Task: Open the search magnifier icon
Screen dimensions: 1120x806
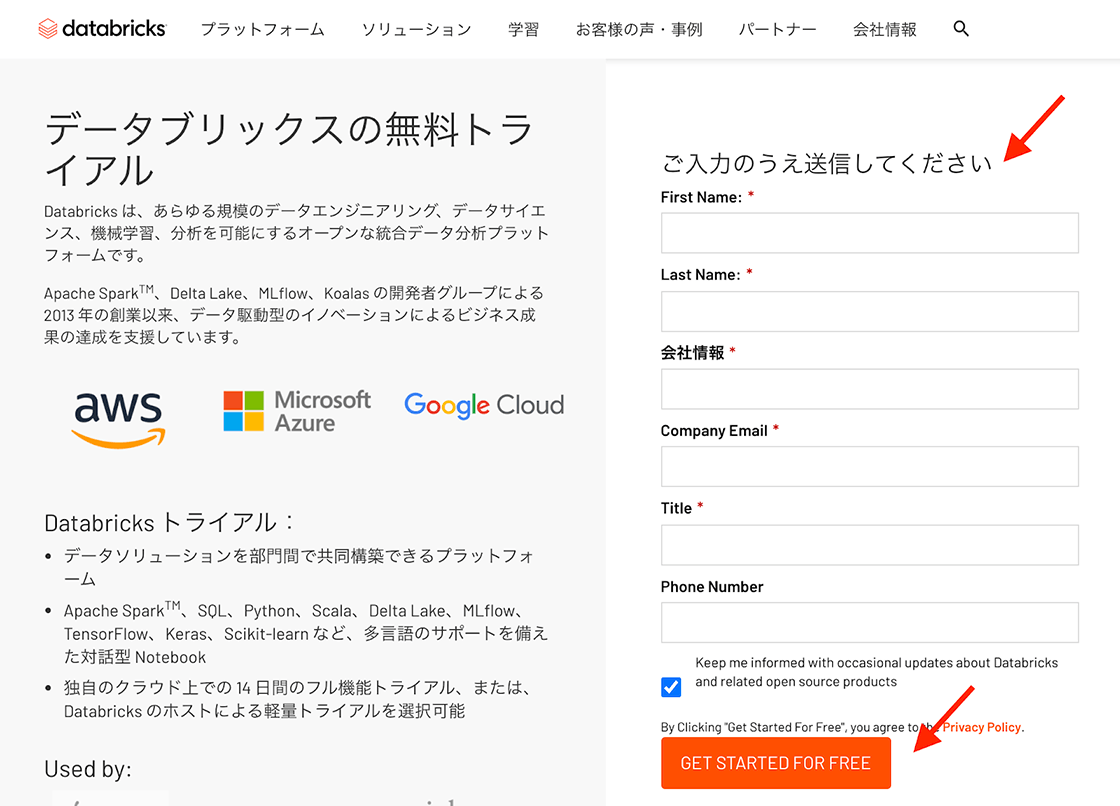Action: pos(961,29)
